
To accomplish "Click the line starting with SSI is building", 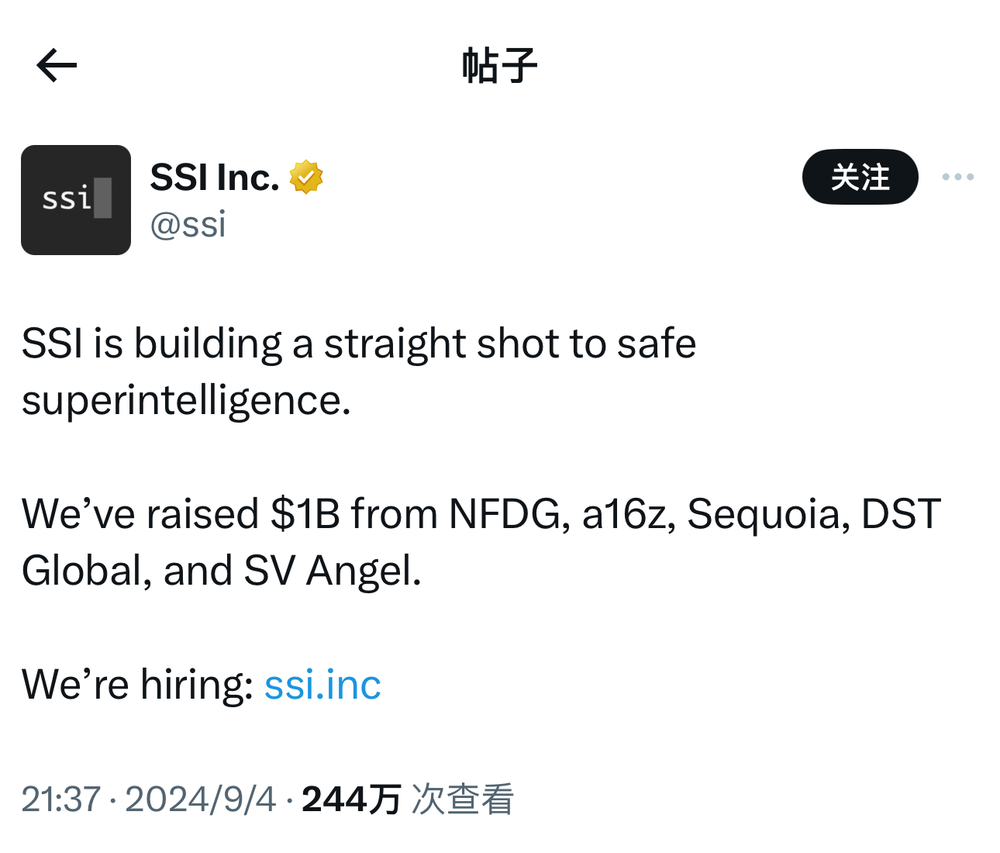I will coord(359,345).
